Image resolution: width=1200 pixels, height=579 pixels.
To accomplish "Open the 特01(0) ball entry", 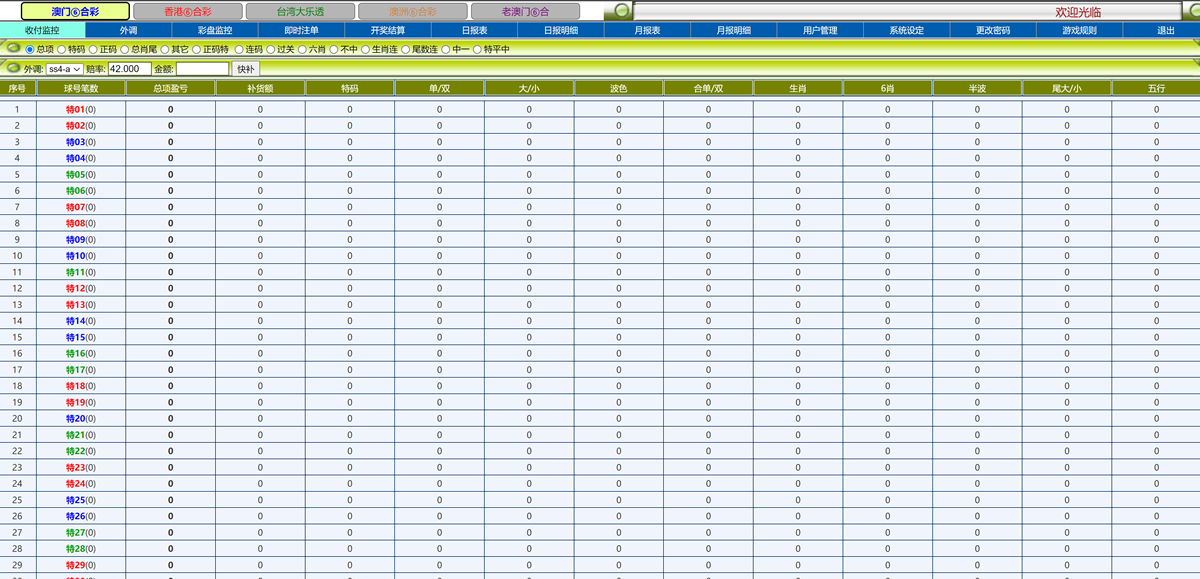I will coord(81,109).
